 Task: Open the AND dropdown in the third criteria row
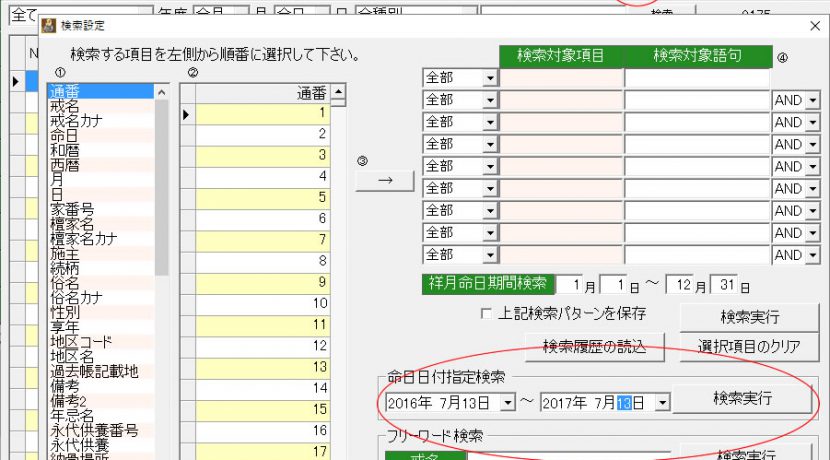pos(813,123)
